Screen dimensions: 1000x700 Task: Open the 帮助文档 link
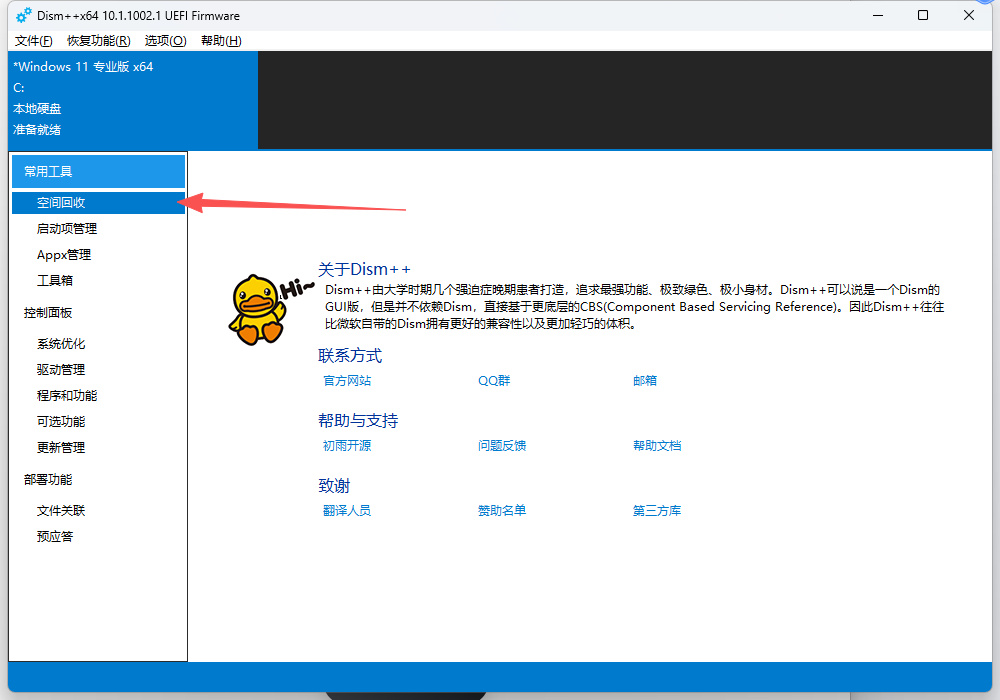pos(657,446)
